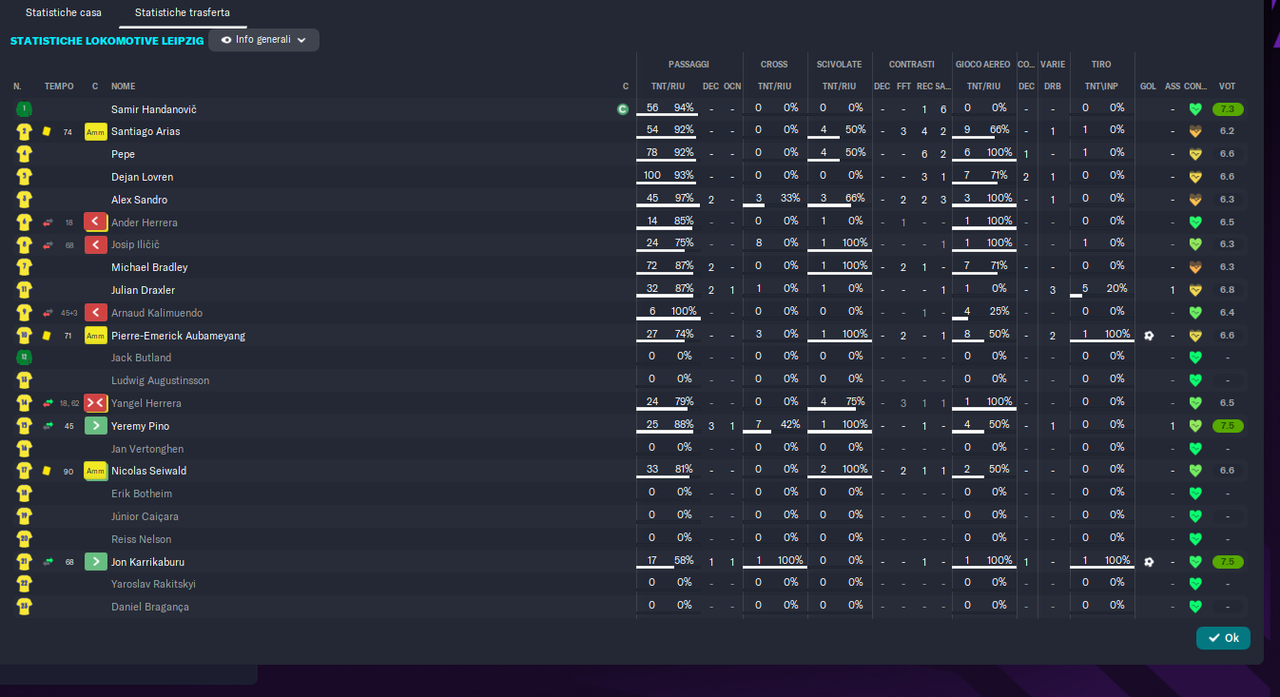Click Nicolas Seiwald's yellow card icon
This screenshot has height=697, width=1280.
(46, 470)
